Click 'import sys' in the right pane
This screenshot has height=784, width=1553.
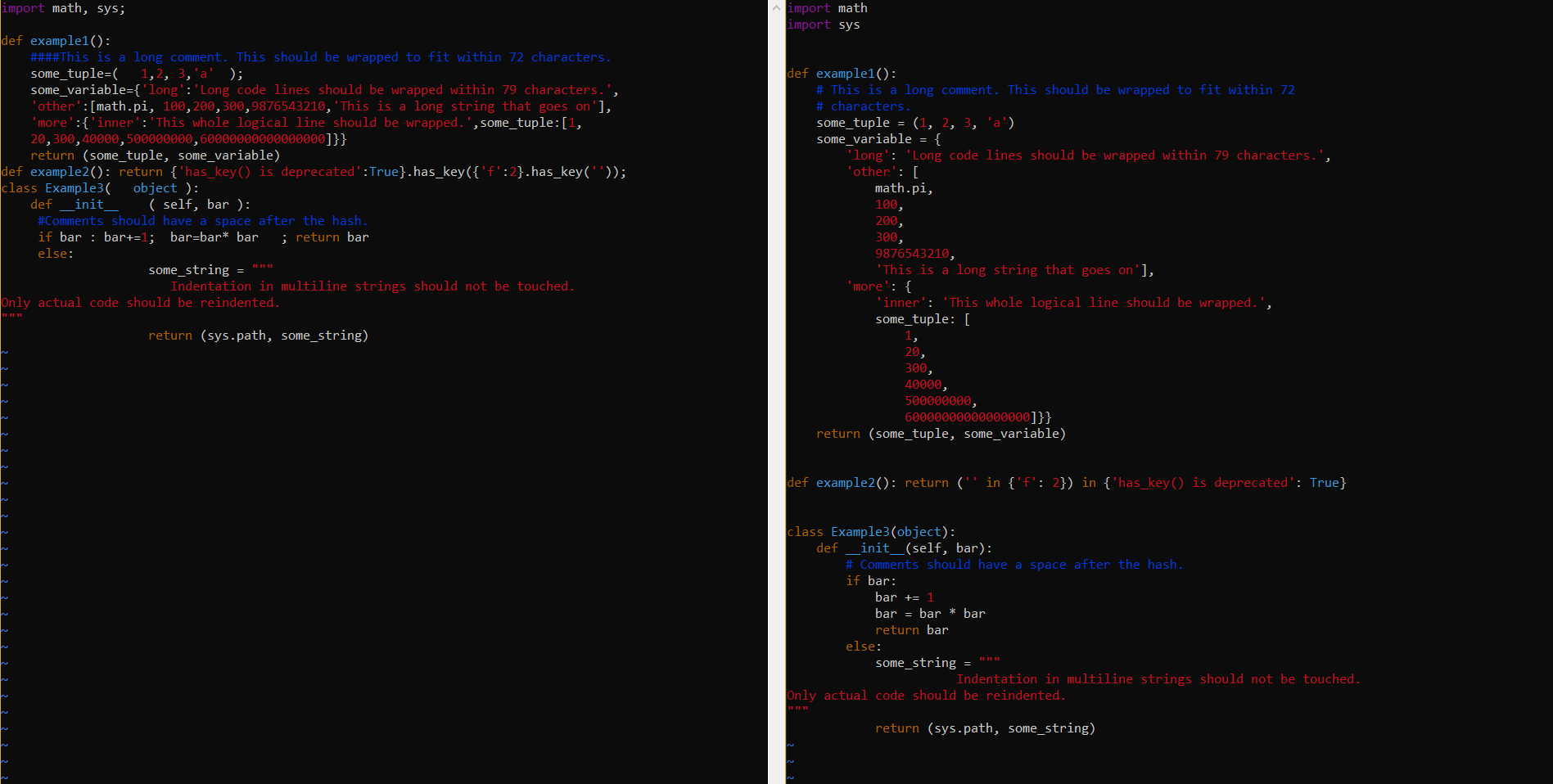pos(824,25)
